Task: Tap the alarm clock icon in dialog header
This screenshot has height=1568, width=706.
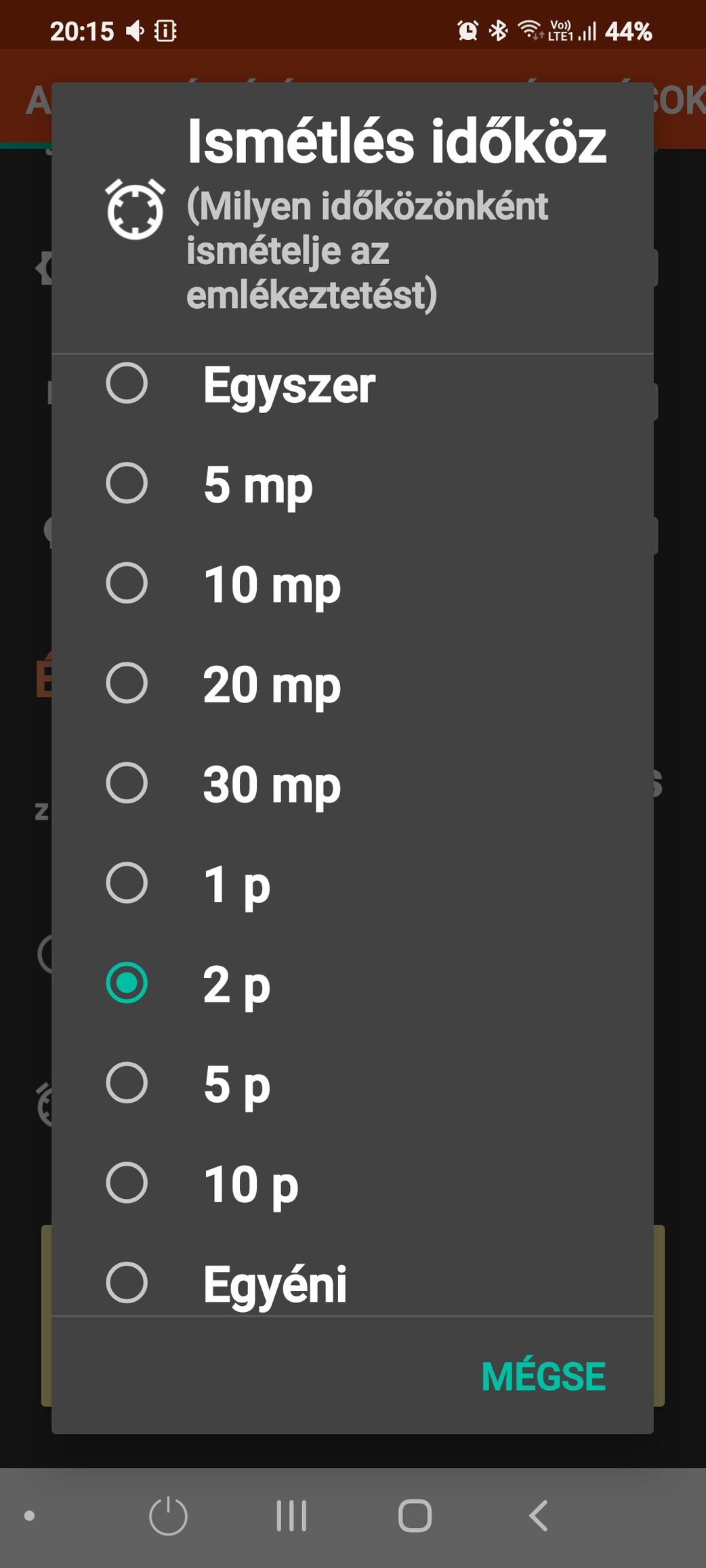Action: pyautogui.click(x=135, y=209)
